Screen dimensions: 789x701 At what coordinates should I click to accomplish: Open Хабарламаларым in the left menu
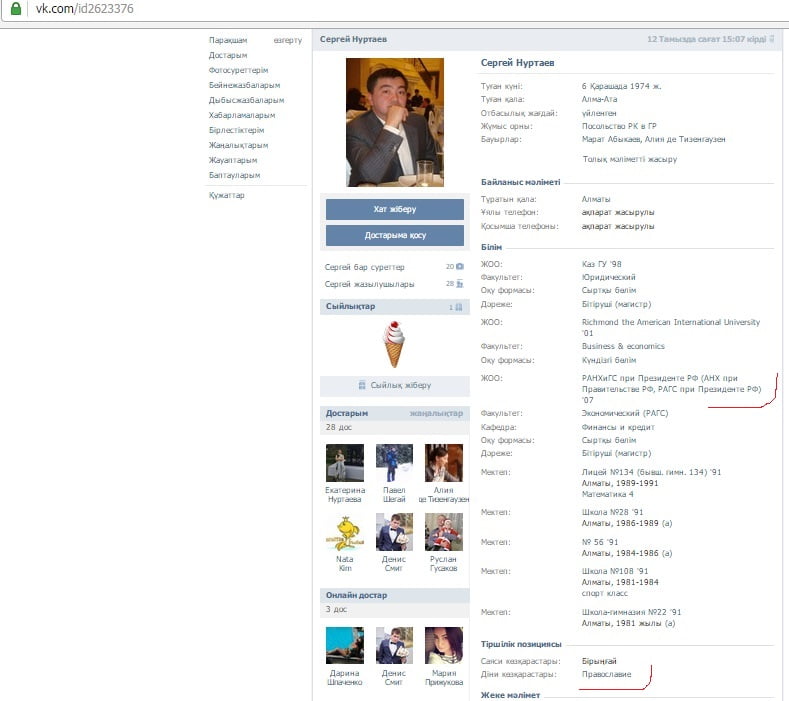coord(242,115)
